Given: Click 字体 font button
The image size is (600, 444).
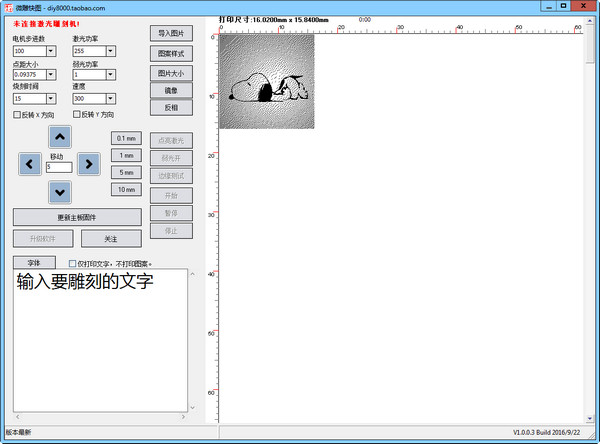Looking at the screenshot, I should tap(34, 263).
